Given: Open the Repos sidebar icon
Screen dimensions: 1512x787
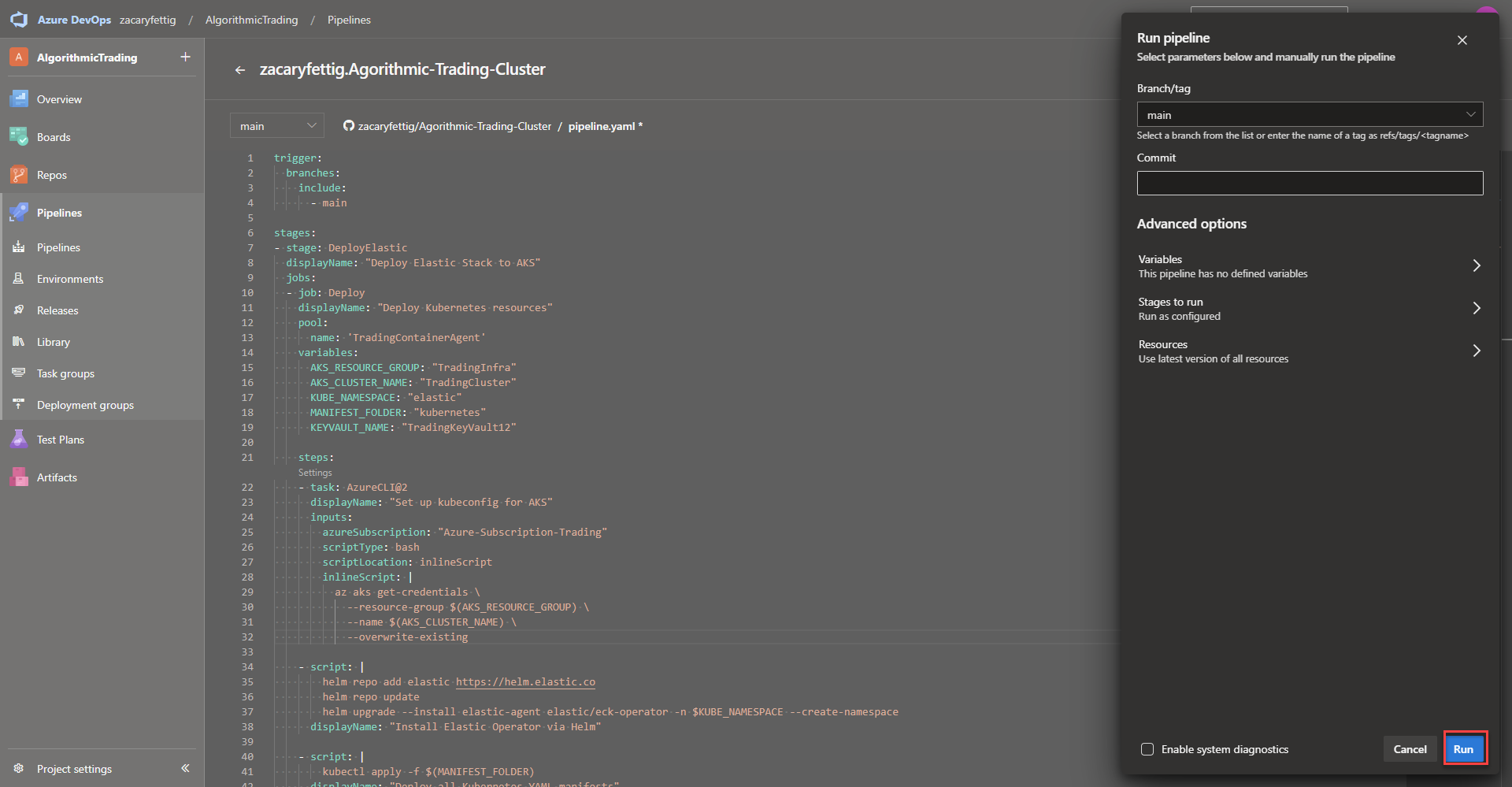Looking at the screenshot, I should [19, 175].
